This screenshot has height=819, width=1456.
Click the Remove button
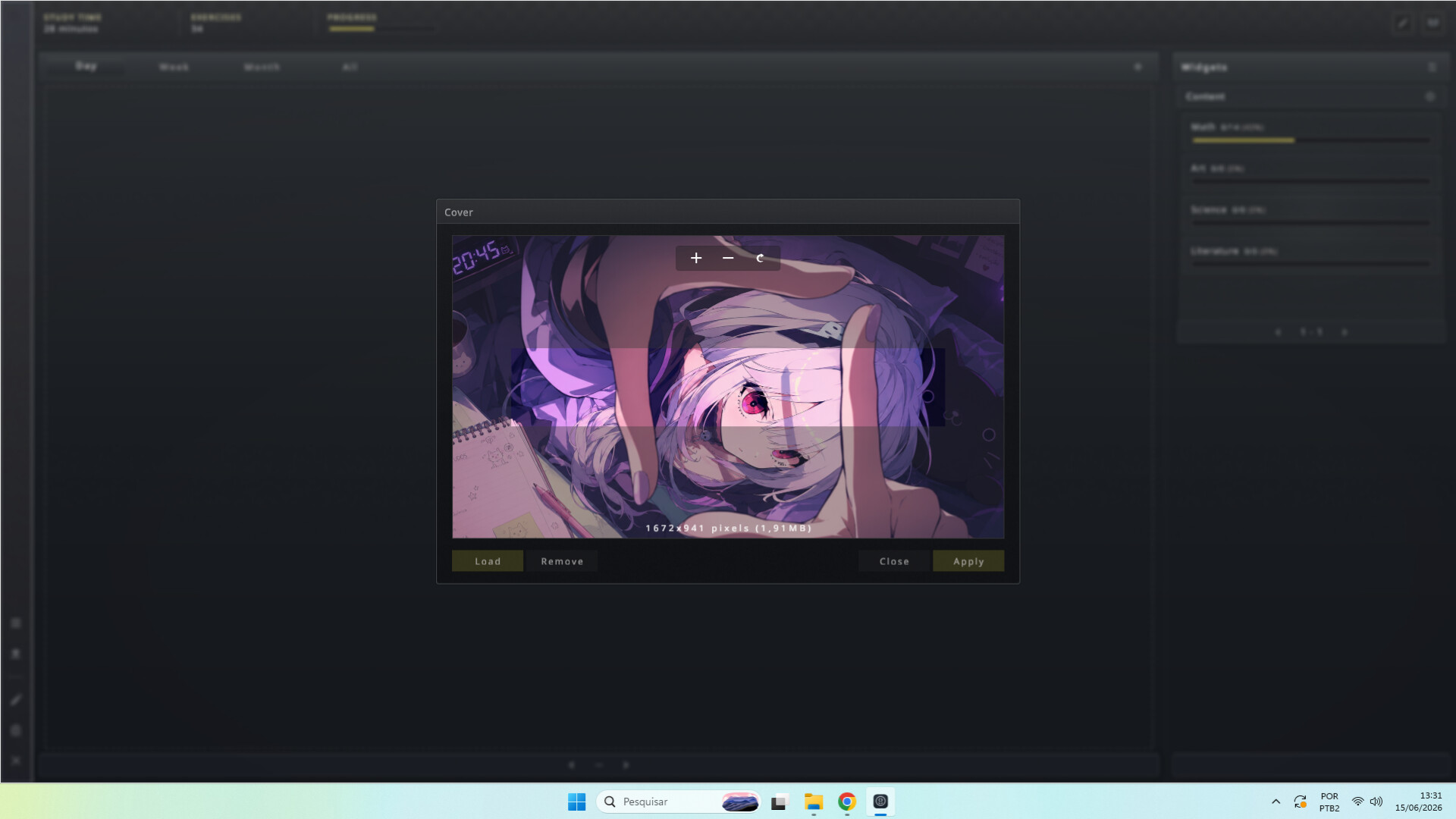tap(562, 561)
